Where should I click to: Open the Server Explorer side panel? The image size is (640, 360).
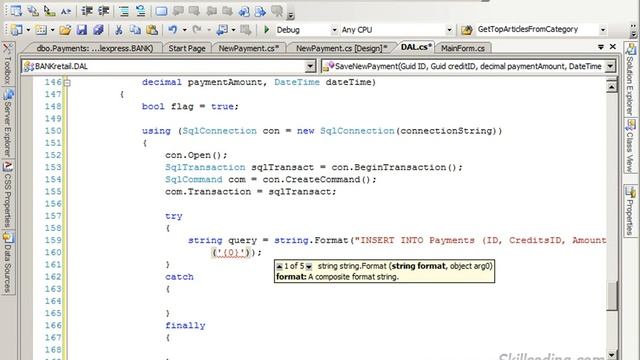point(8,123)
